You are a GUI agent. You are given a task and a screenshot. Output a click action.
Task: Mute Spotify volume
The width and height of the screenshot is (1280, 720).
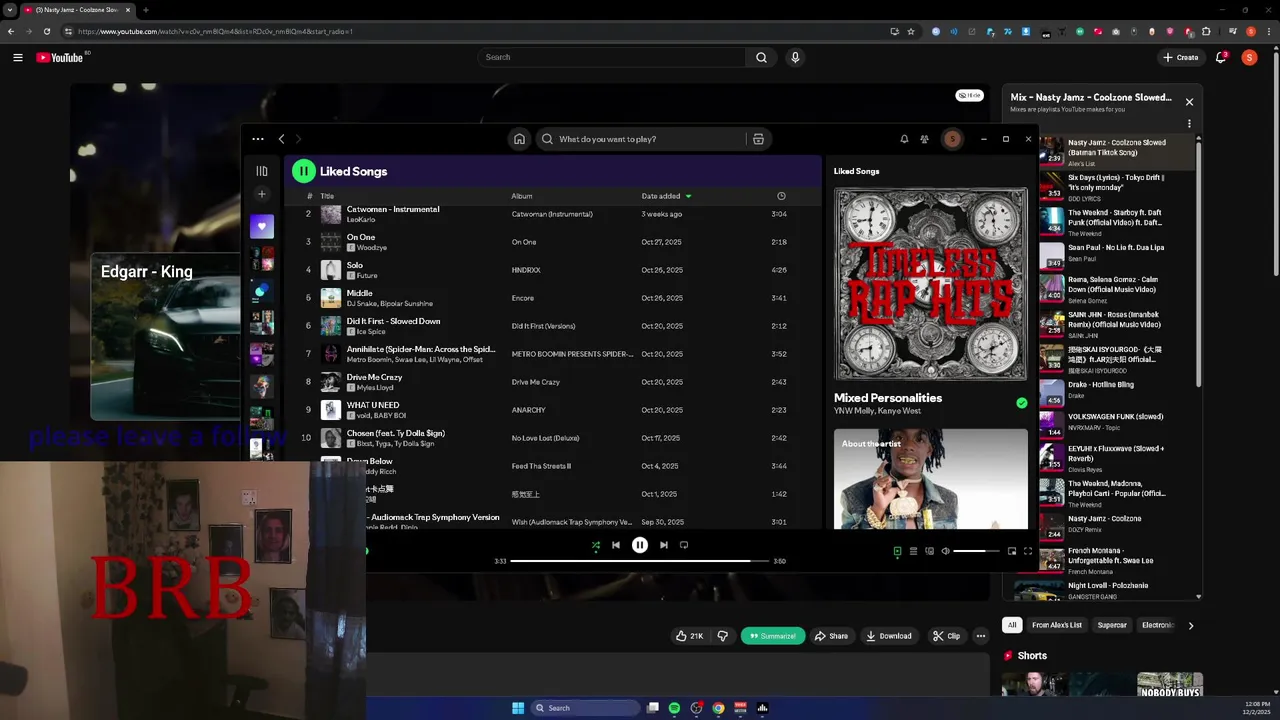tap(945, 551)
